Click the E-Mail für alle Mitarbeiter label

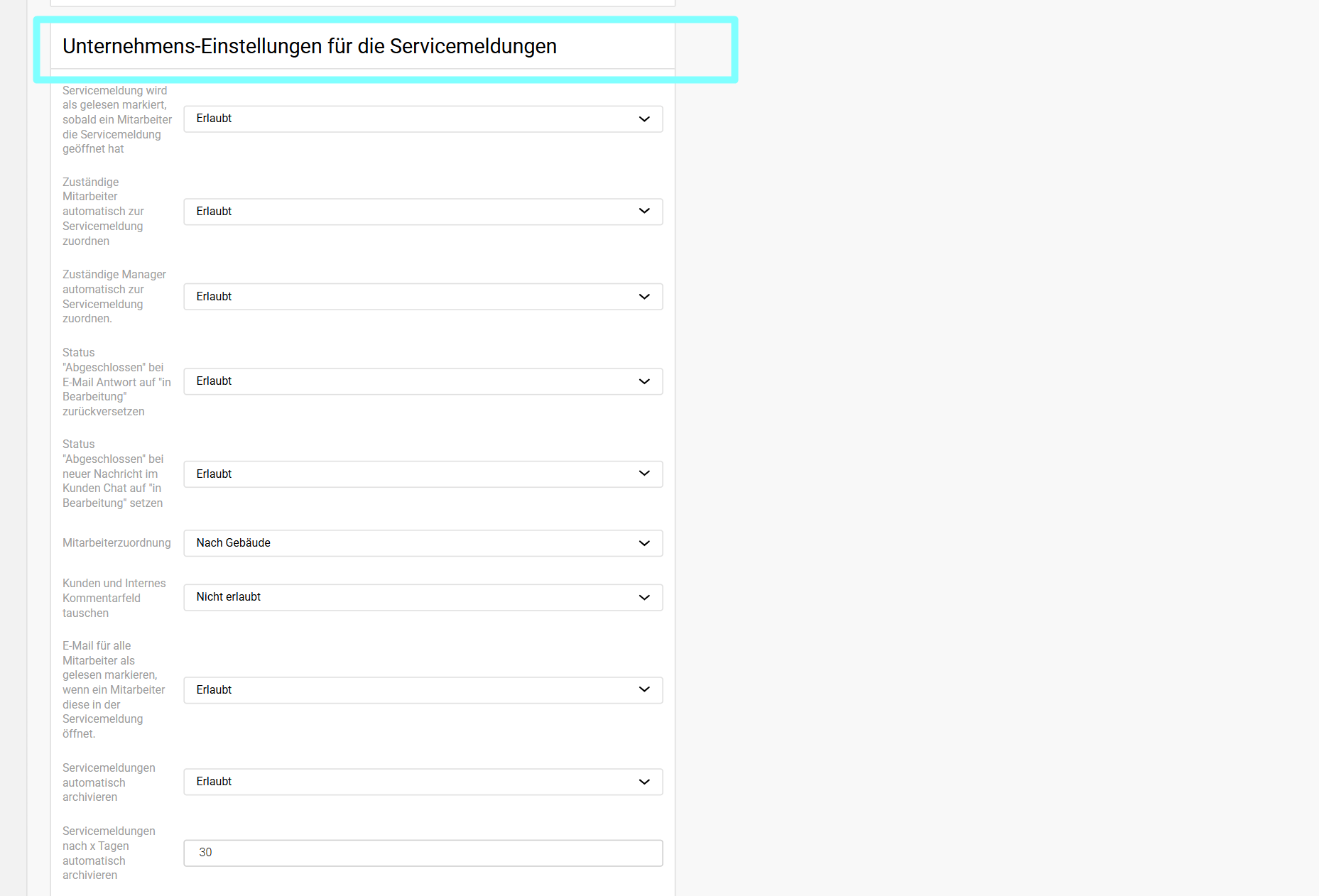[x=113, y=689]
